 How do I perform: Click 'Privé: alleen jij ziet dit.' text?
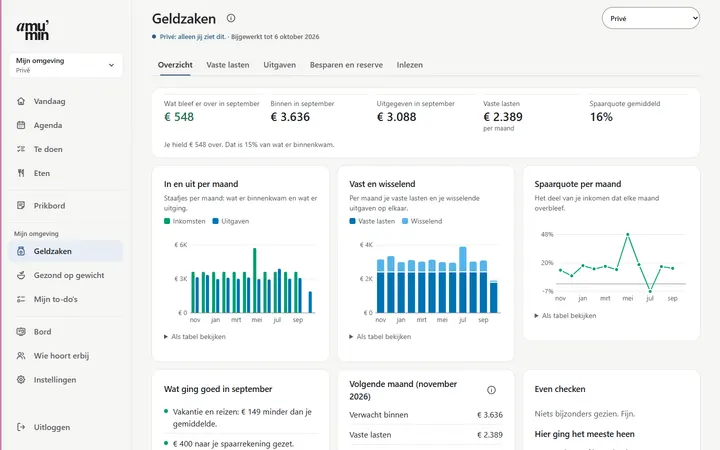(x=192, y=37)
